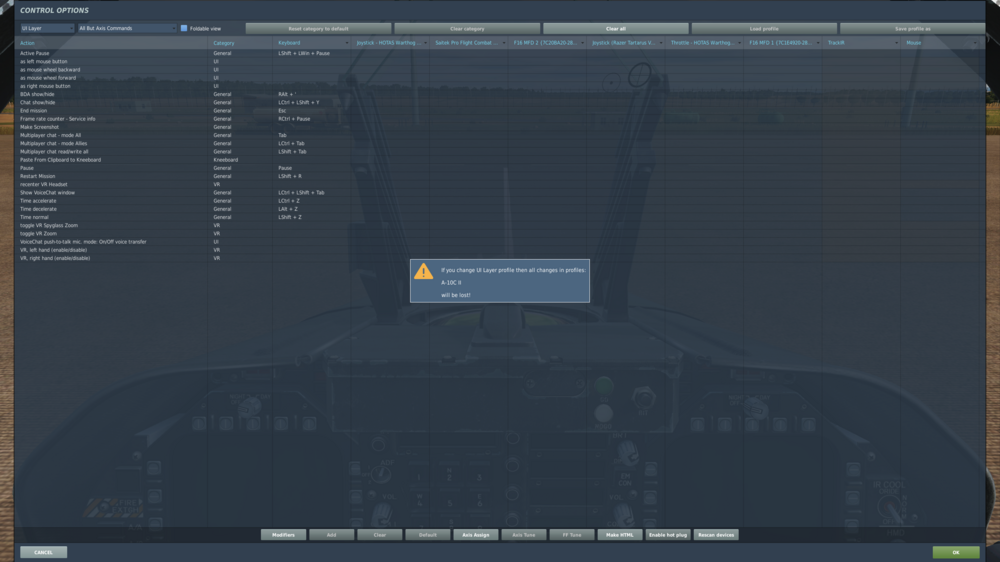Viewport: 1000px width, 562px height.
Task: Click the Default button
Action: point(428,535)
